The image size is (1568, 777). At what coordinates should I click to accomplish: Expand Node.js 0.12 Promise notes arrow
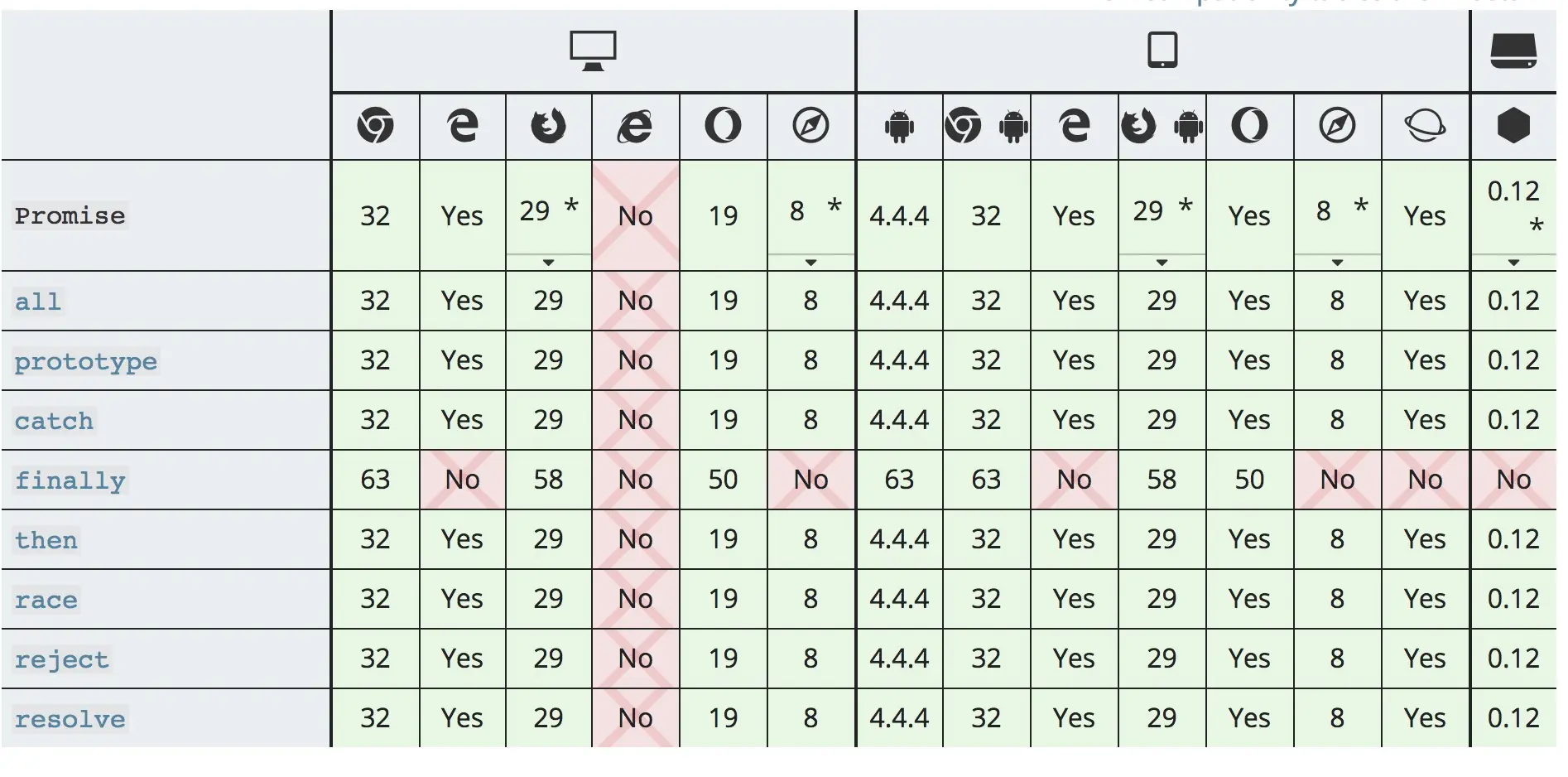(x=1513, y=262)
